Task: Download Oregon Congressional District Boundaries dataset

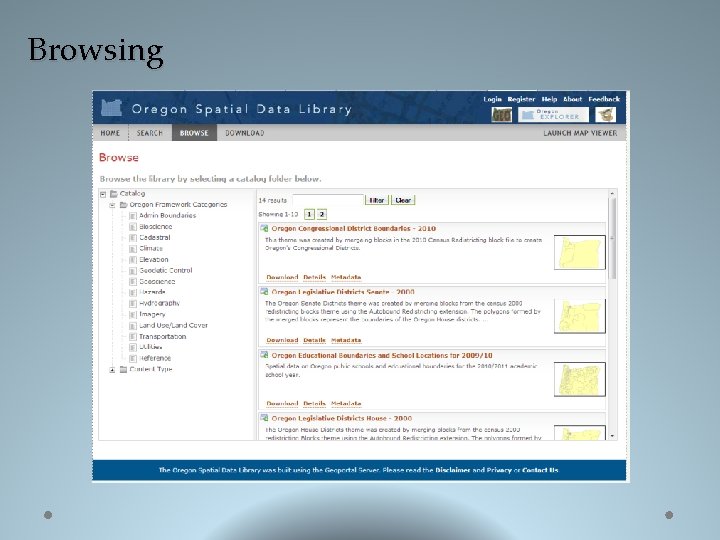Action: [x=282, y=277]
